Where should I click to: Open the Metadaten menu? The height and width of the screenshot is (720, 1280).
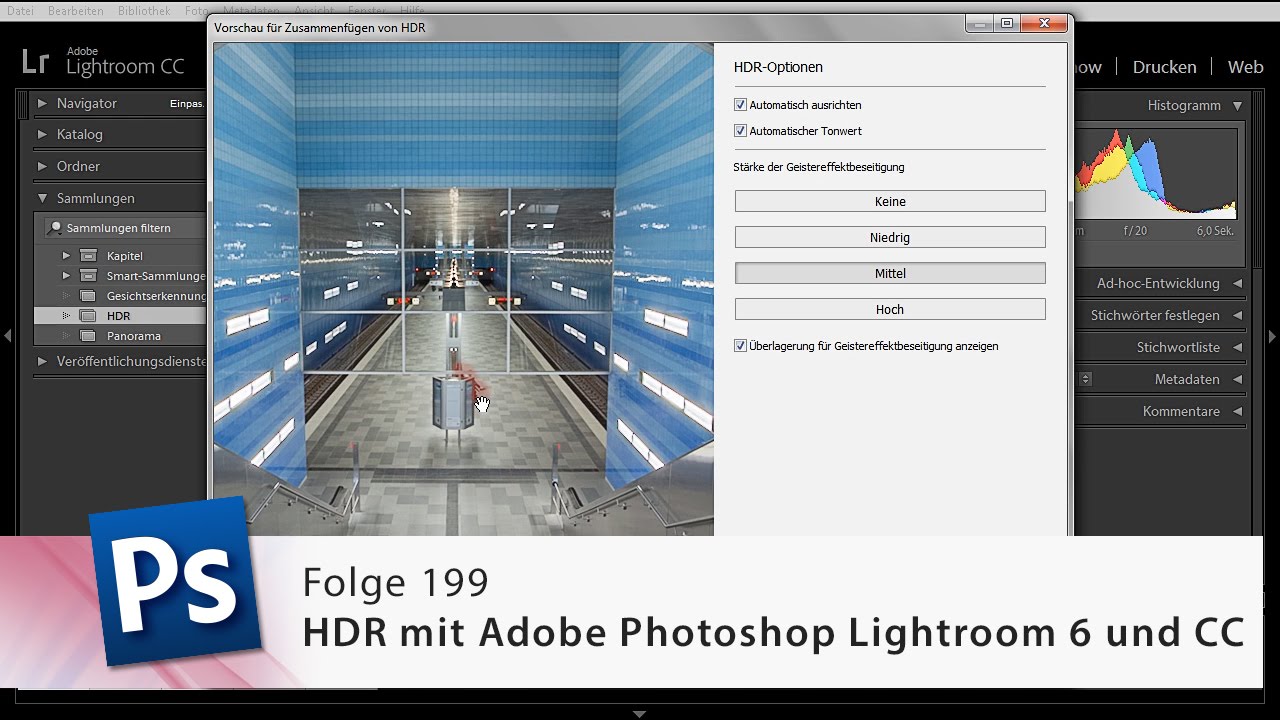tap(252, 11)
